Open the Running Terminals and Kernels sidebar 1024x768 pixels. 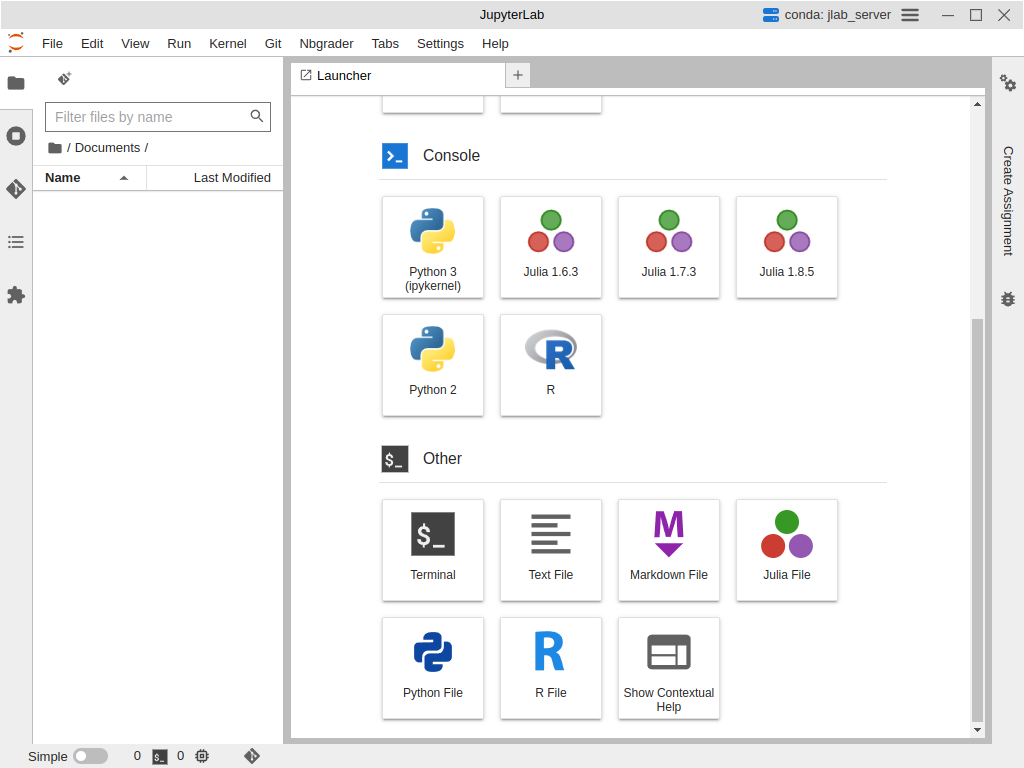click(x=16, y=136)
